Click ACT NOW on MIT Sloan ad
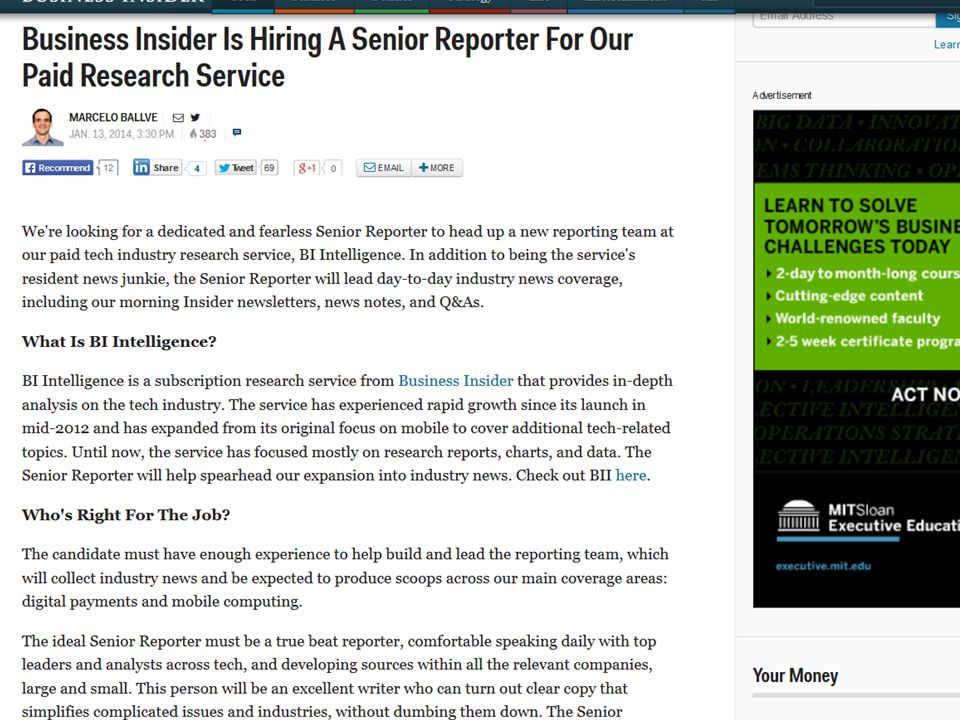 click(x=925, y=395)
